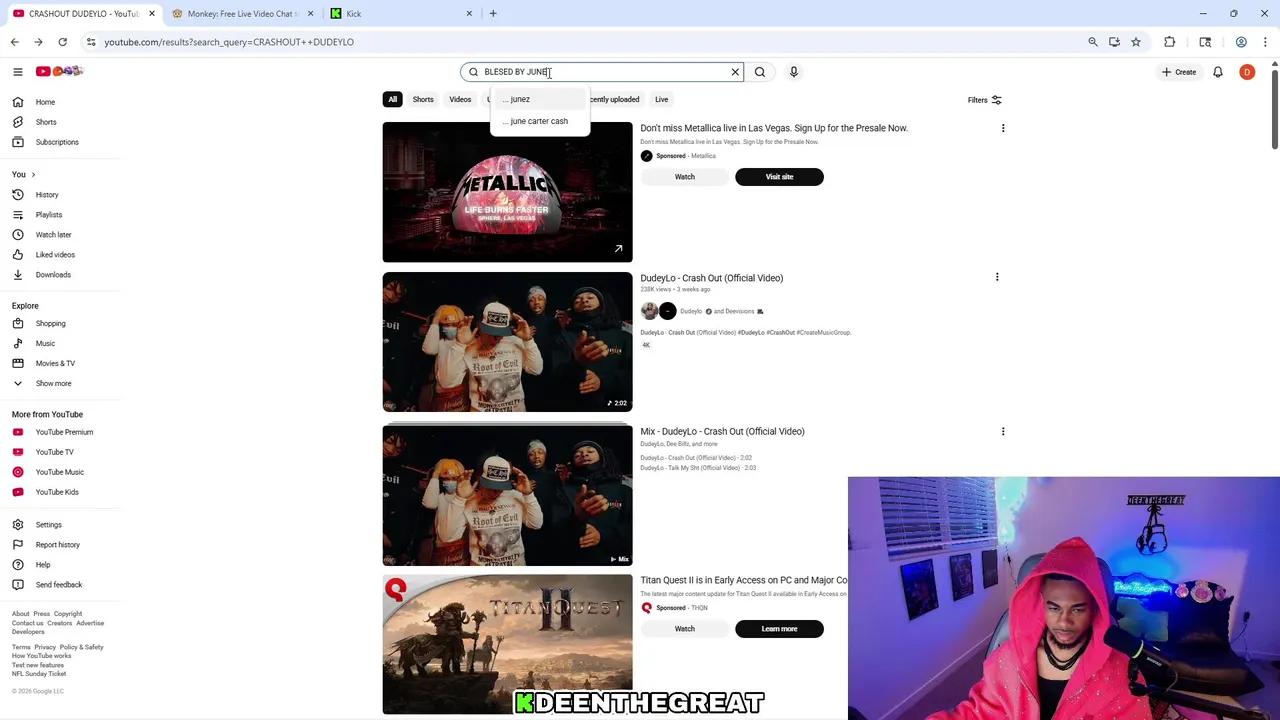Open the Titan Quest II ad thumbnail

click(x=507, y=645)
